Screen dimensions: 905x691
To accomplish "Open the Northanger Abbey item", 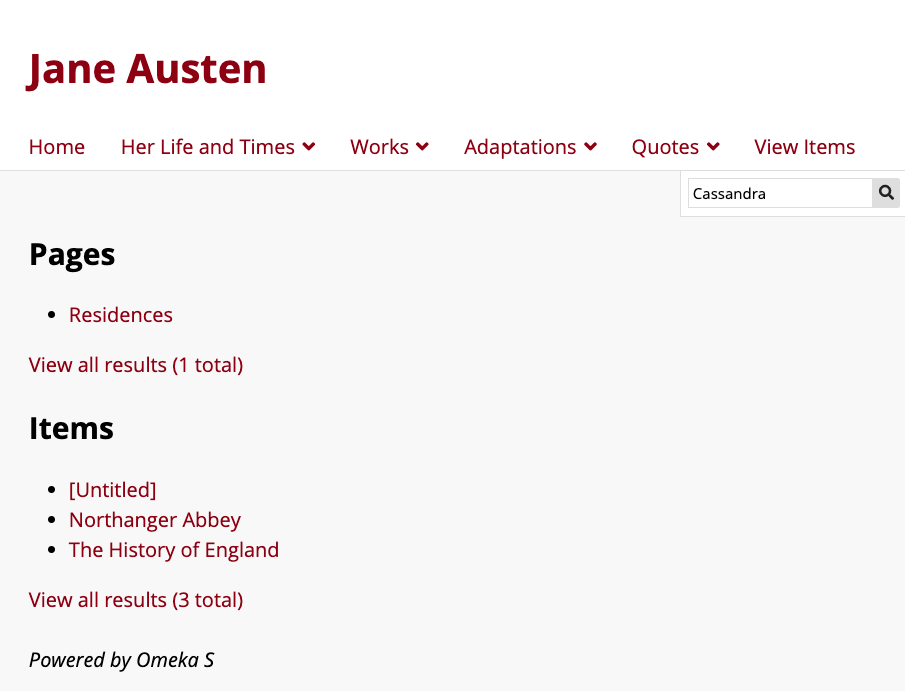I will 155,520.
